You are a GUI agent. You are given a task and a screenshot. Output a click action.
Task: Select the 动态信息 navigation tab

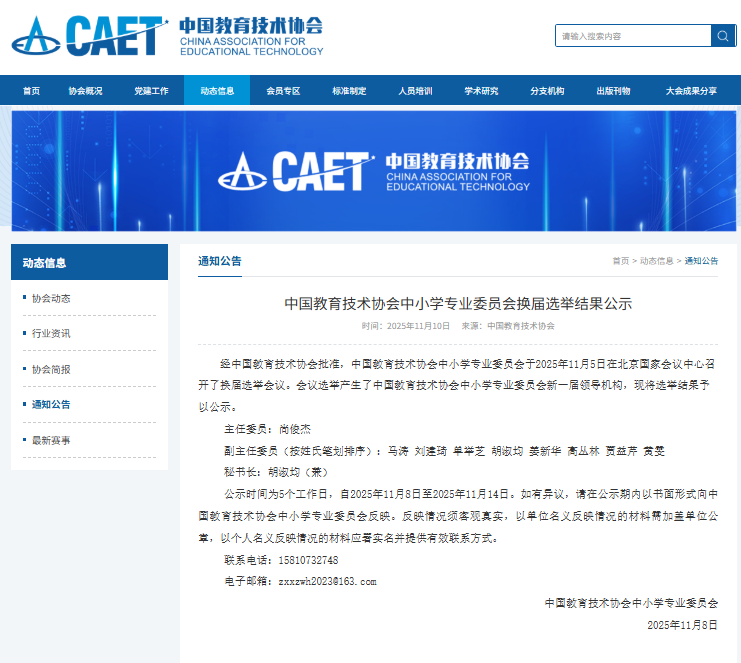point(217,91)
